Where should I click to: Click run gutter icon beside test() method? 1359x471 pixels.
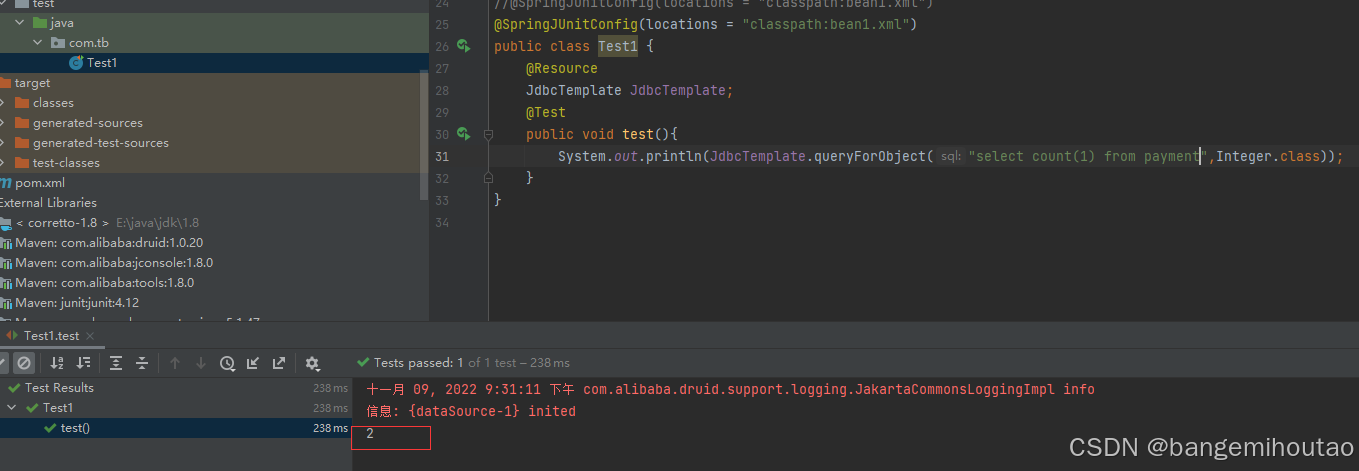point(463,134)
